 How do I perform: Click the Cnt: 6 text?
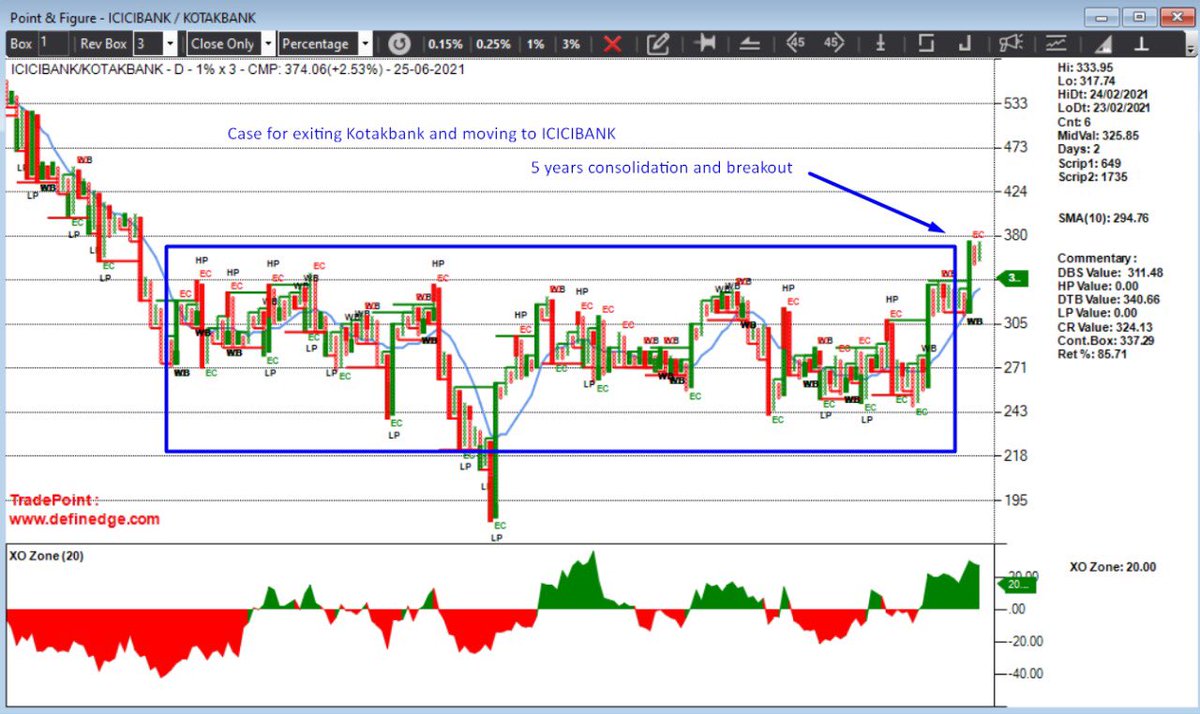pos(1074,121)
